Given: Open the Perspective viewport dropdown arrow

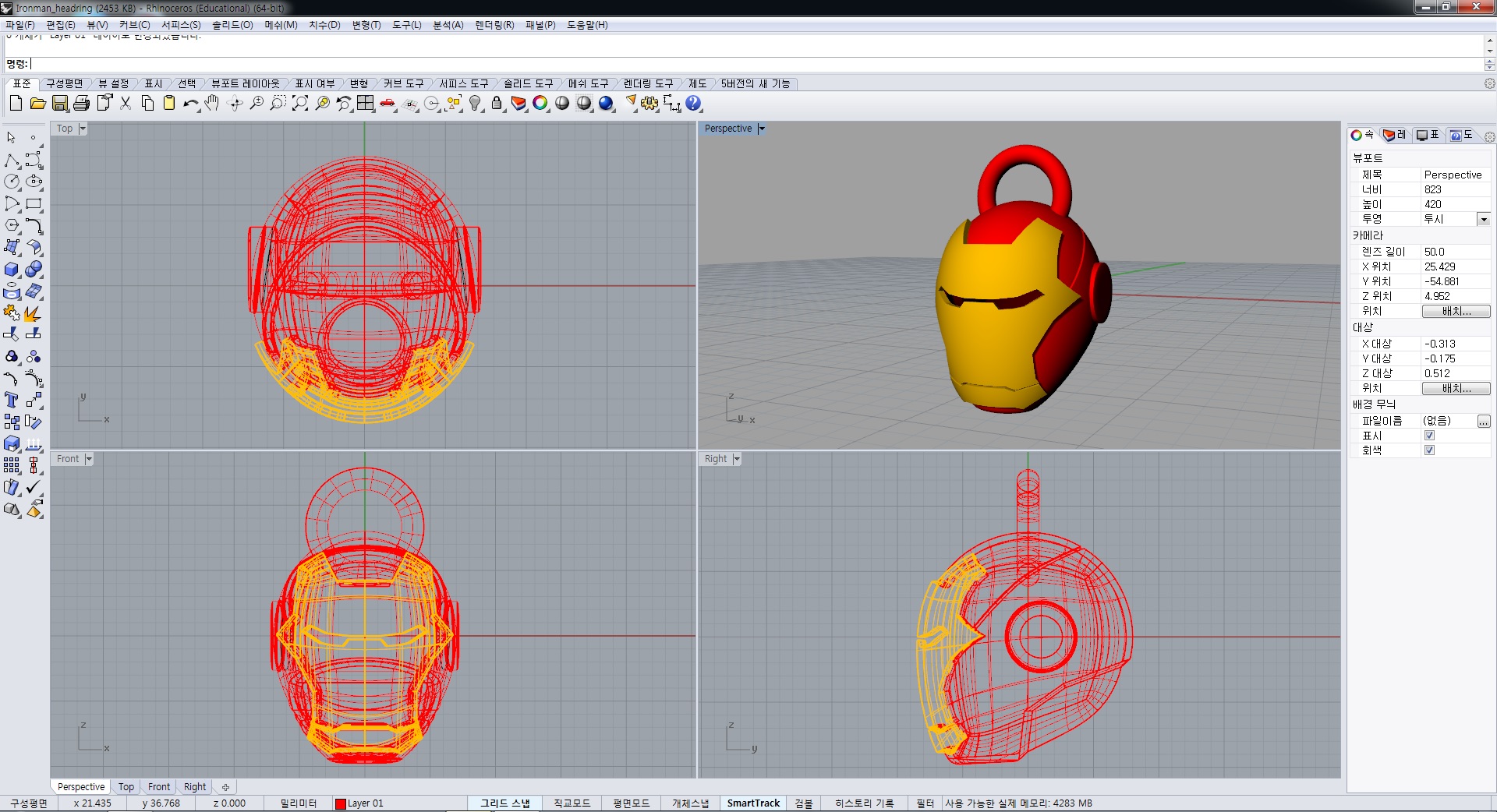Looking at the screenshot, I should (762, 129).
